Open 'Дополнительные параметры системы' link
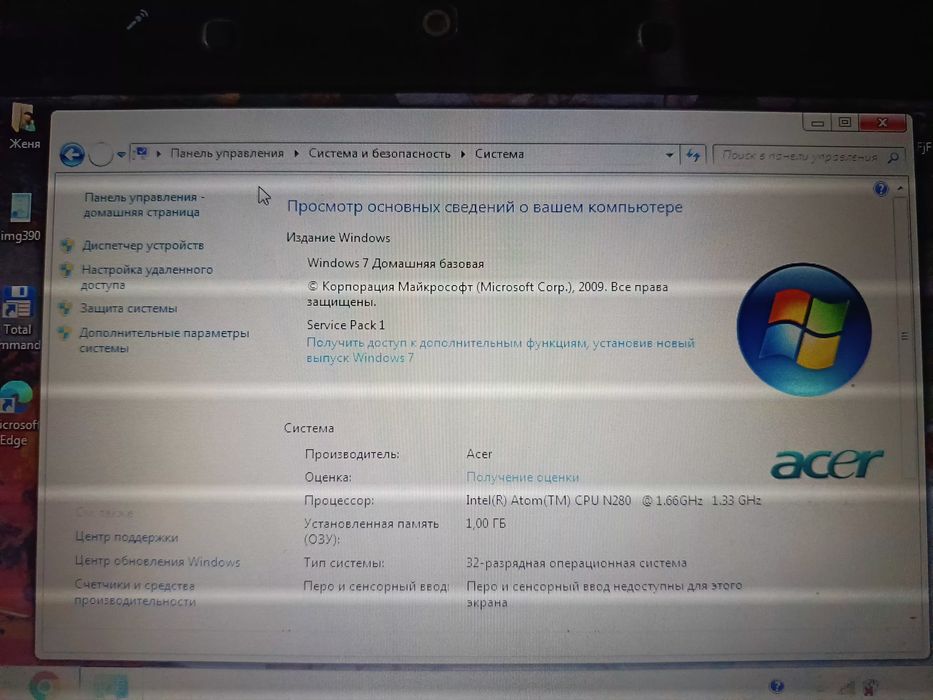Viewport: 933px width, 700px height. click(164, 340)
